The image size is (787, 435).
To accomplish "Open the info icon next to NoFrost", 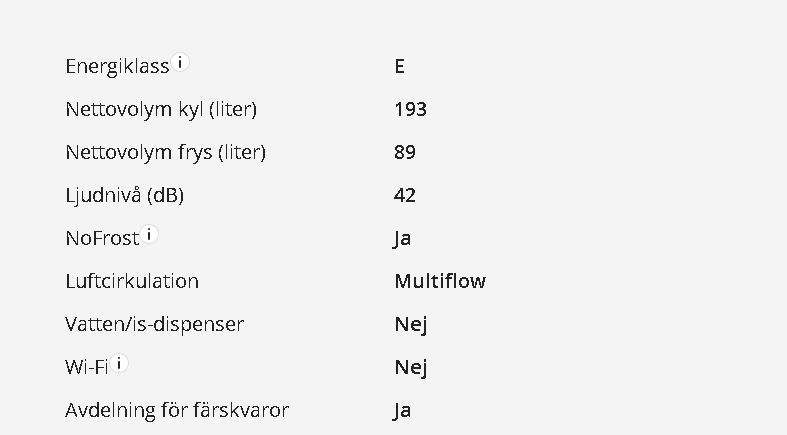I will click(x=149, y=234).
